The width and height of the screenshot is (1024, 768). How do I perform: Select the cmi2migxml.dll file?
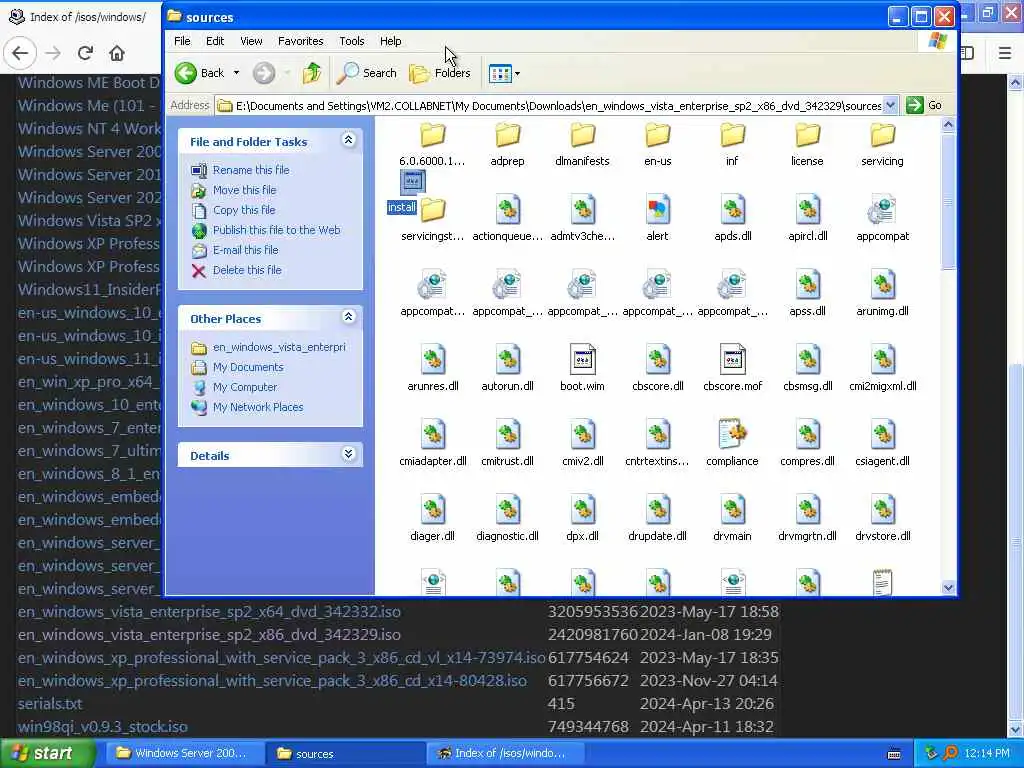coord(882,369)
